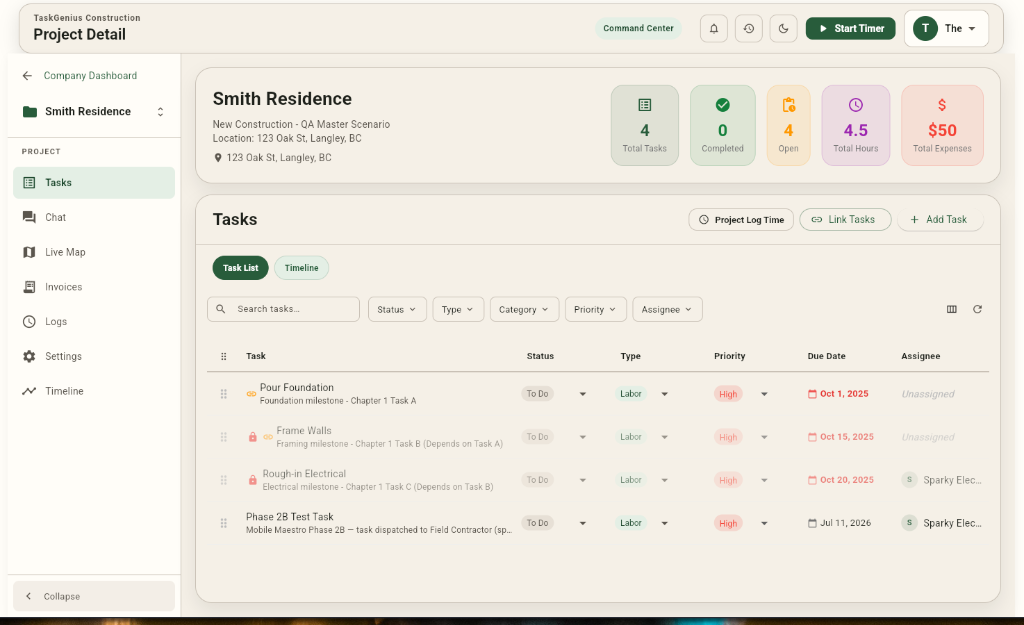Screen dimensions: 1024x625
Task: Click the link icon beside Frame Walls
Action: [268, 437]
